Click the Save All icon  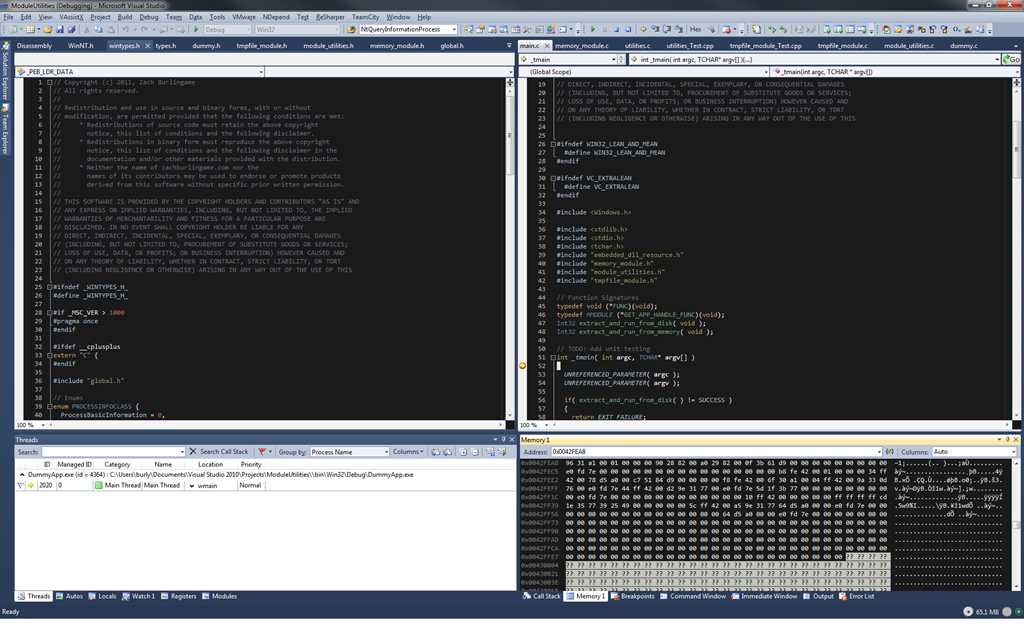(71, 29)
